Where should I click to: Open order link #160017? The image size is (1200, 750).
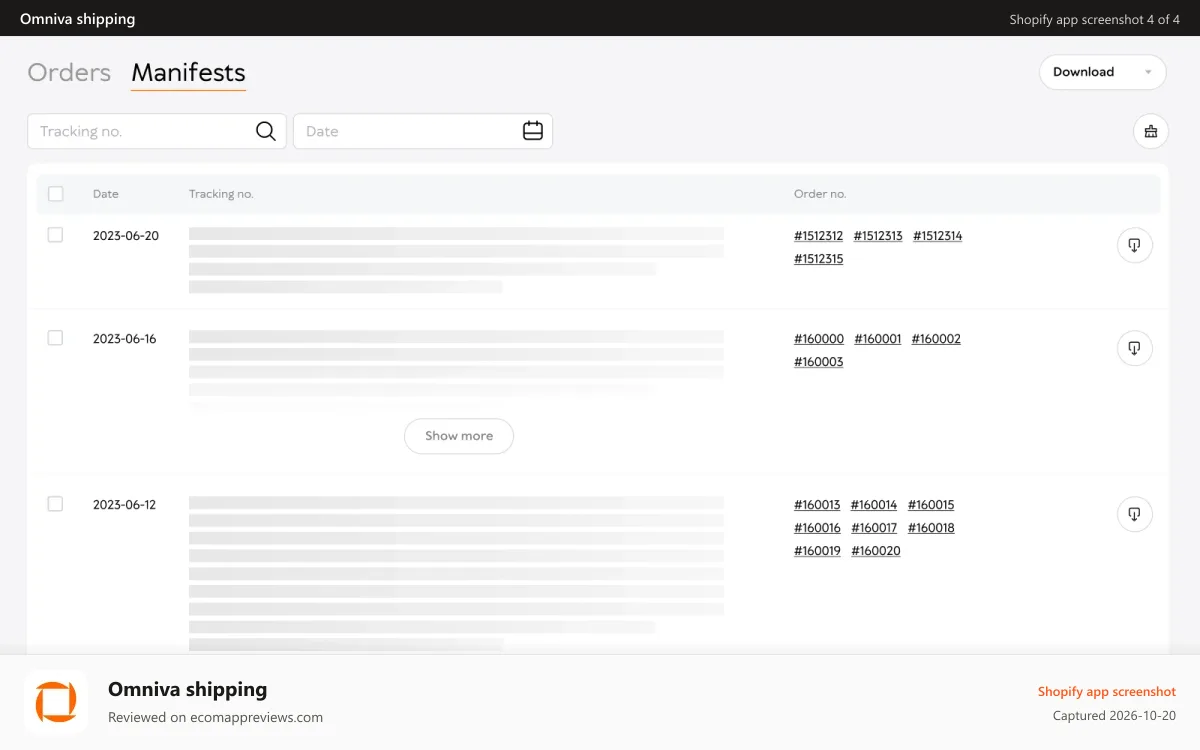point(874,528)
